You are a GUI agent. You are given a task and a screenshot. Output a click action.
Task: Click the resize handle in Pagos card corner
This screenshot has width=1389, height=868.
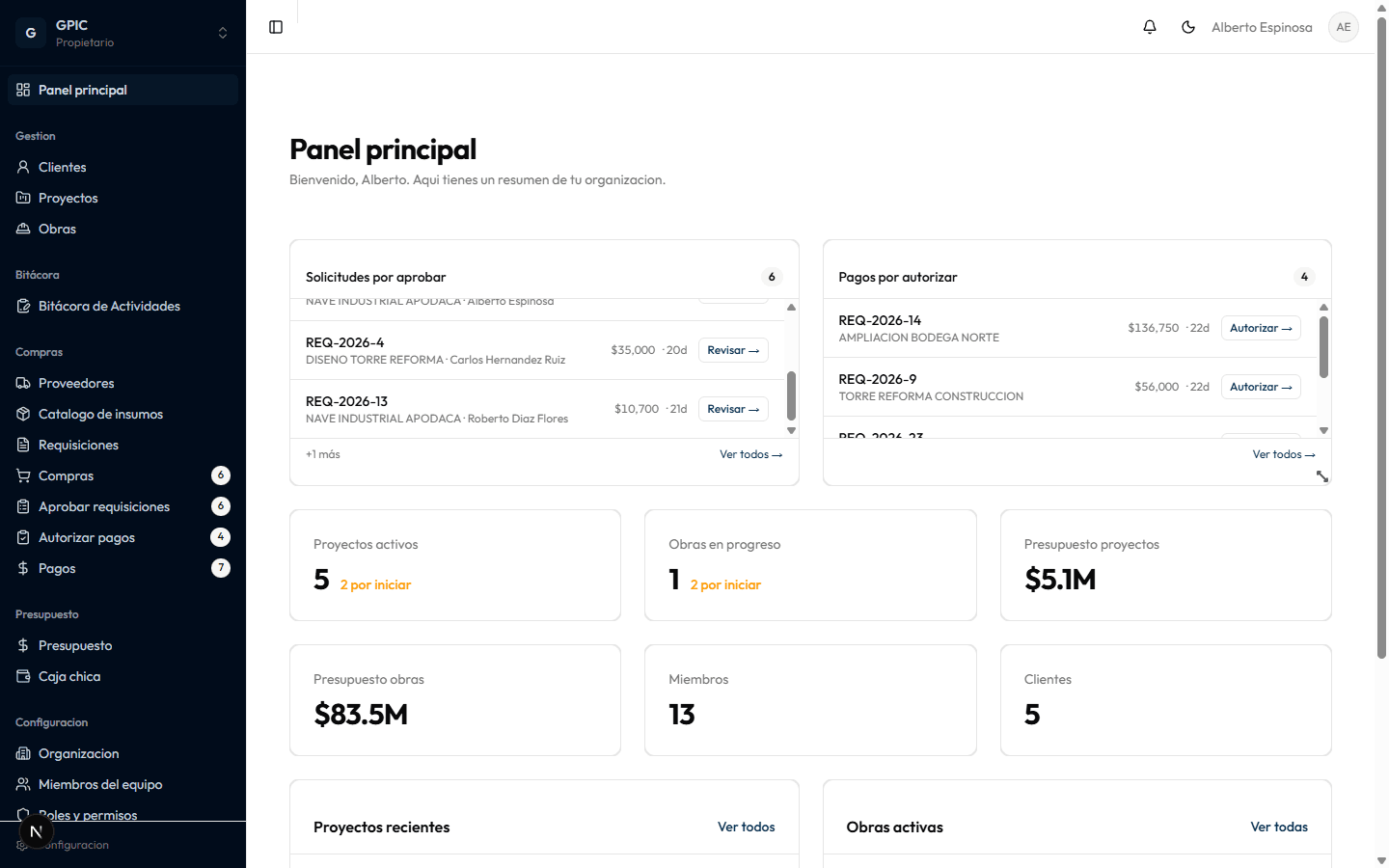click(x=1322, y=476)
